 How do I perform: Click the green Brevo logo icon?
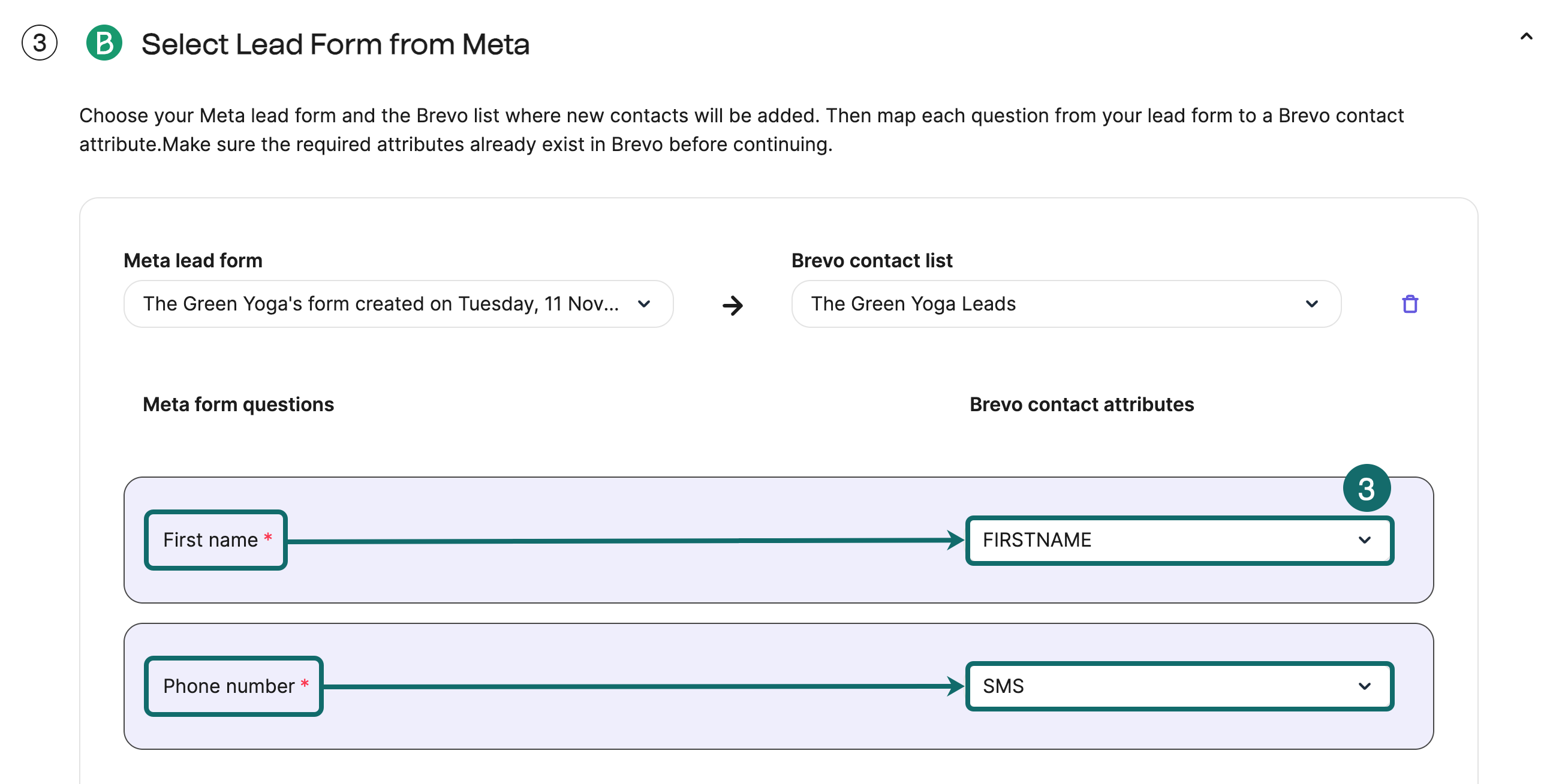[x=104, y=43]
